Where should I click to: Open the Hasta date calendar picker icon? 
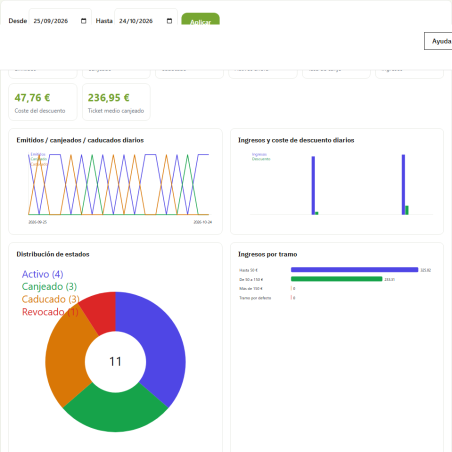[x=169, y=21]
